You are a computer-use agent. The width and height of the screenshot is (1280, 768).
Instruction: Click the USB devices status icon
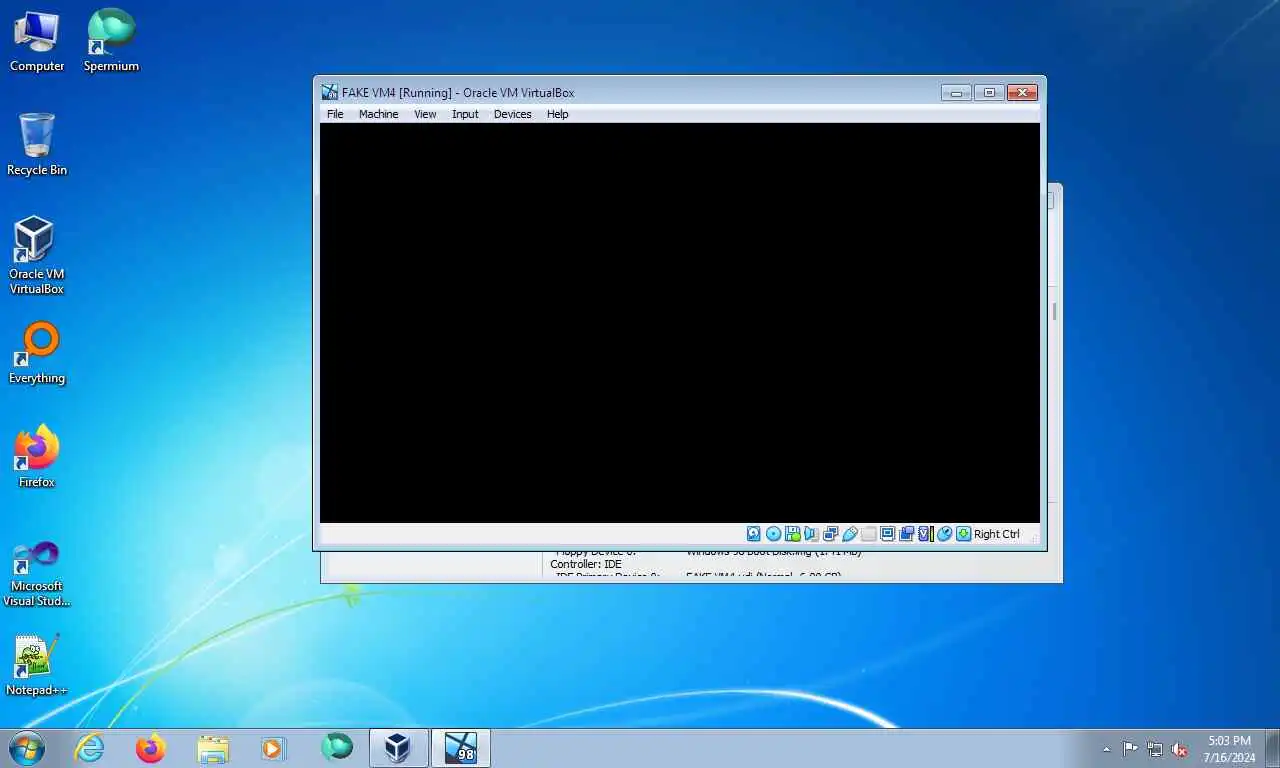click(850, 534)
